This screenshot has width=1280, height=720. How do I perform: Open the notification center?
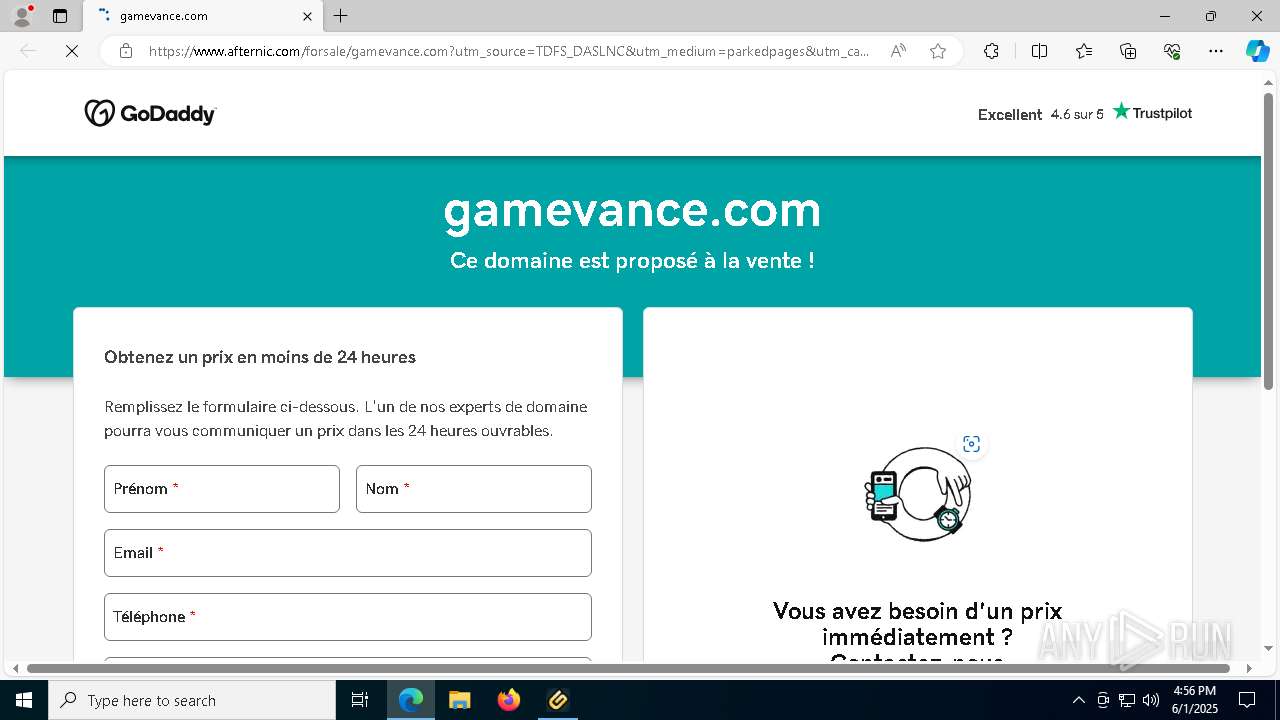(x=1247, y=700)
